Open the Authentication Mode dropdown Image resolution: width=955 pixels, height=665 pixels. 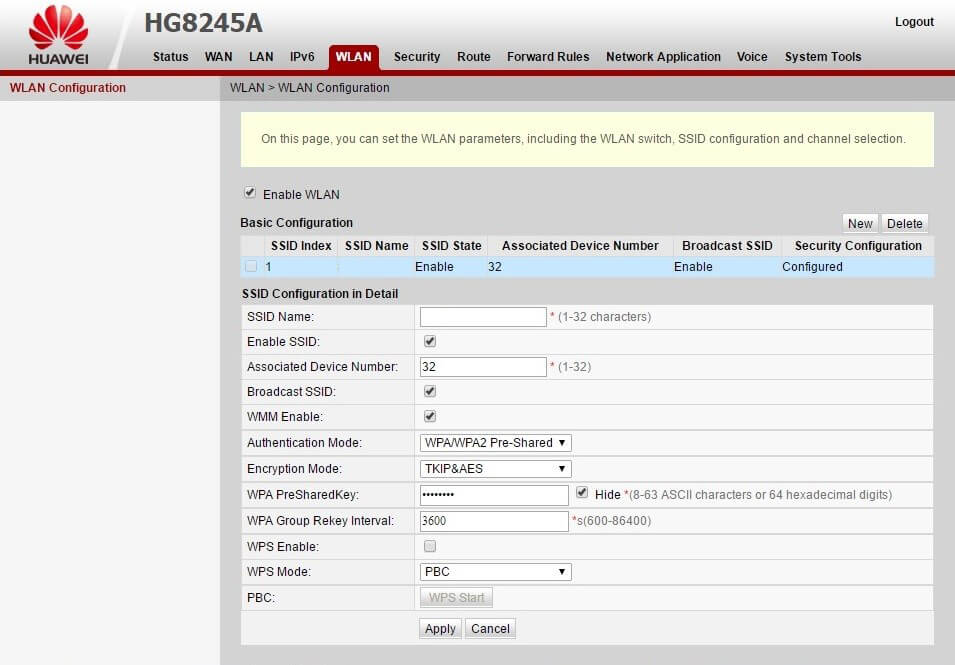tap(496, 443)
